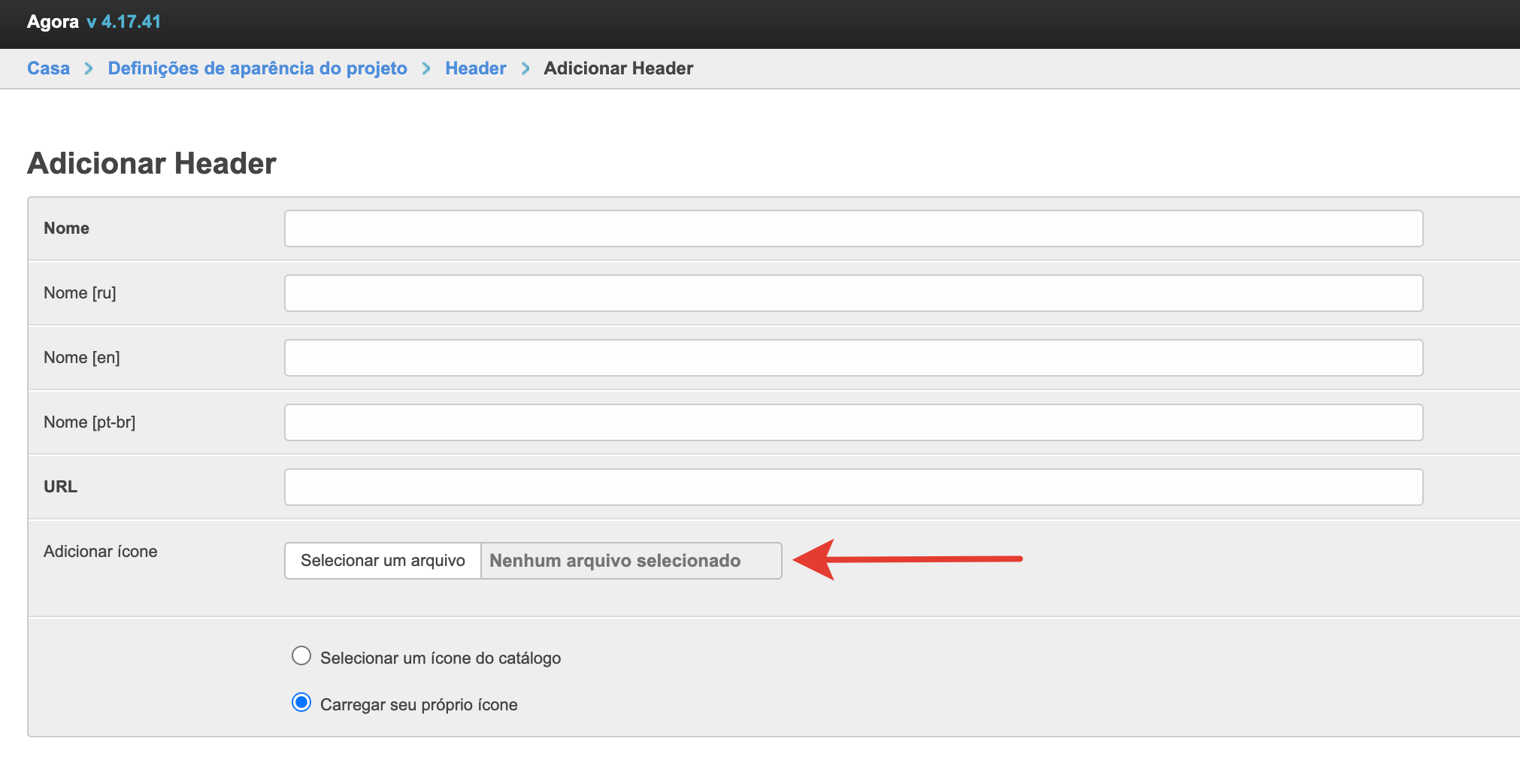Navigate to Header breadcrumb link
Viewport: 1520px width, 784px height.
click(x=475, y=68)
